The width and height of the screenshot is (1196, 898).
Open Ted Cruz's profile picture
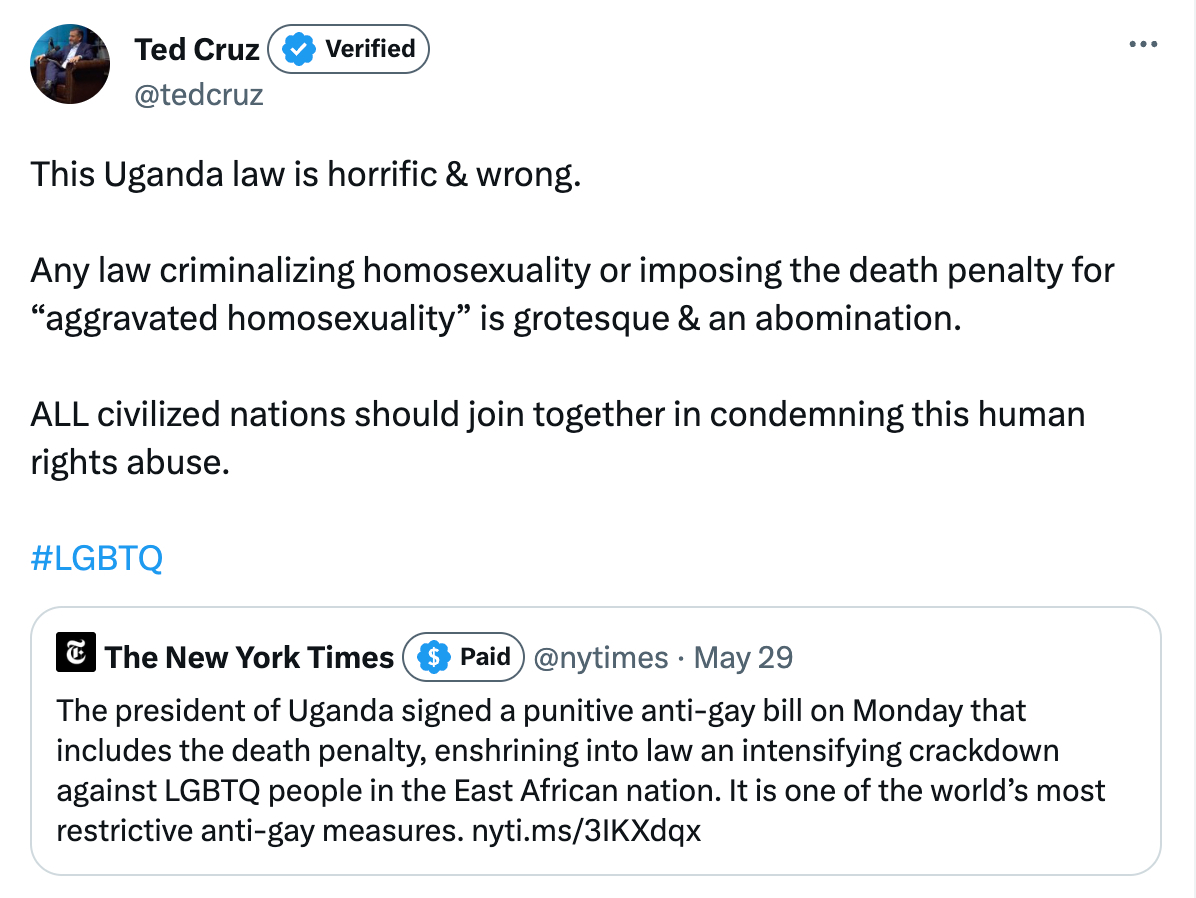point(69,65)
